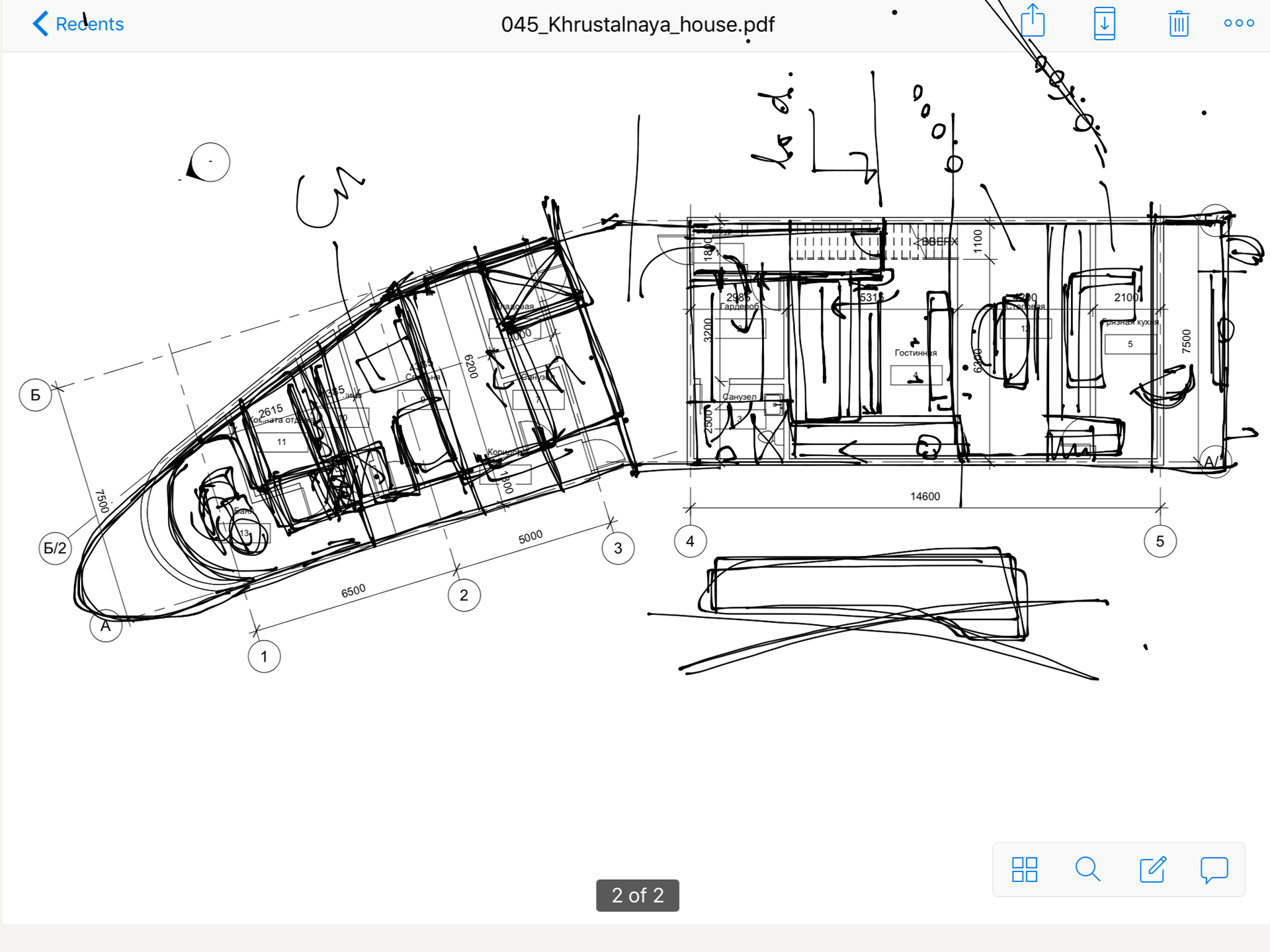Open the three-dot more options menu
The height and width of the screenshot is (952, 1270).
1238,23
